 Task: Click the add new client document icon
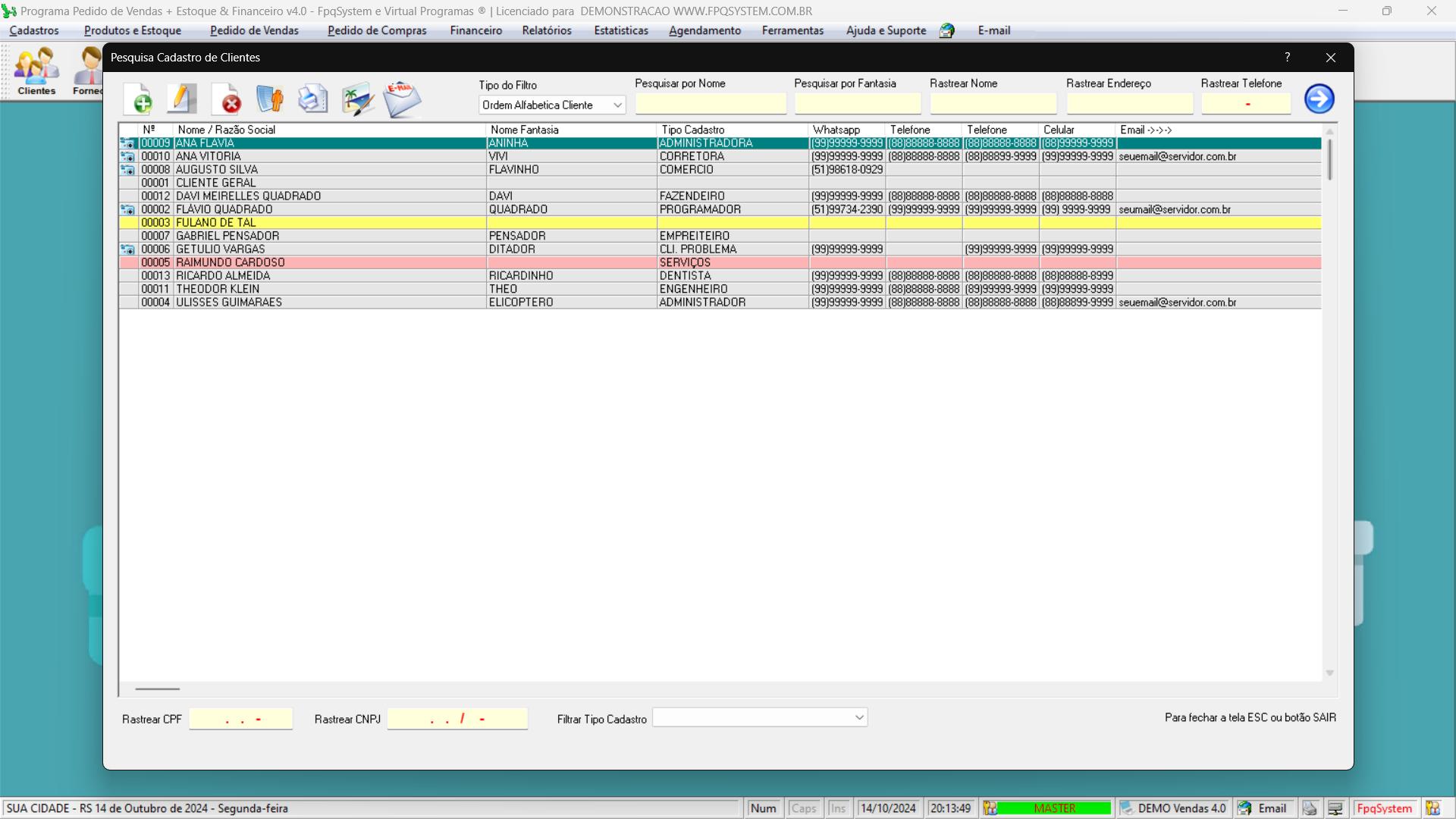point(138,99)
